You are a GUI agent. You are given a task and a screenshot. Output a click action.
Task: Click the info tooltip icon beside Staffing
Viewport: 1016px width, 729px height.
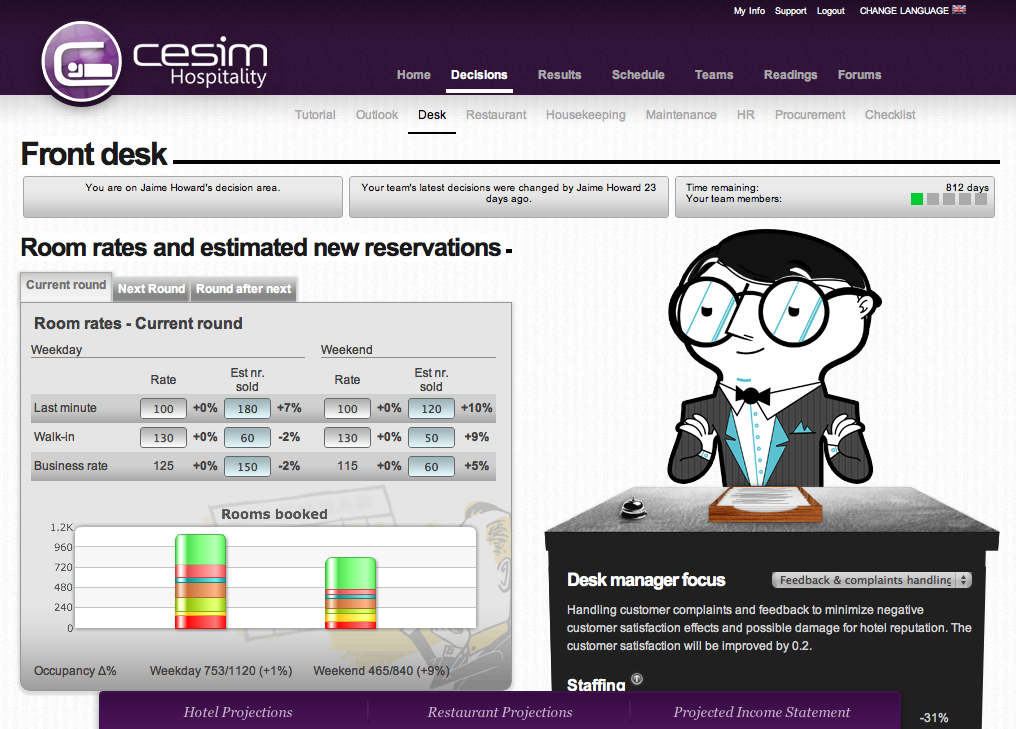[637, 679]
